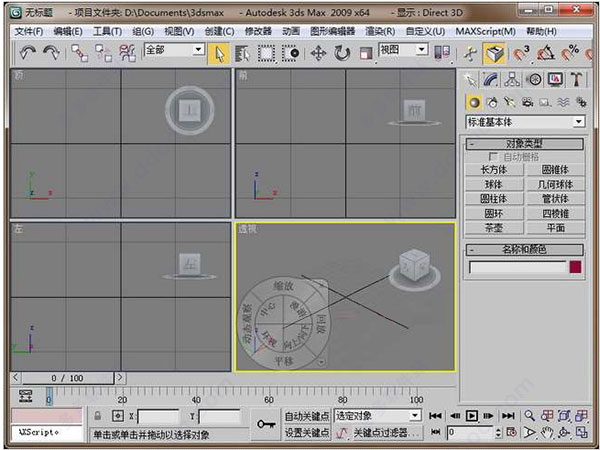
Task: Click the 球体 sphere button
Action: (x=494, y=184)
